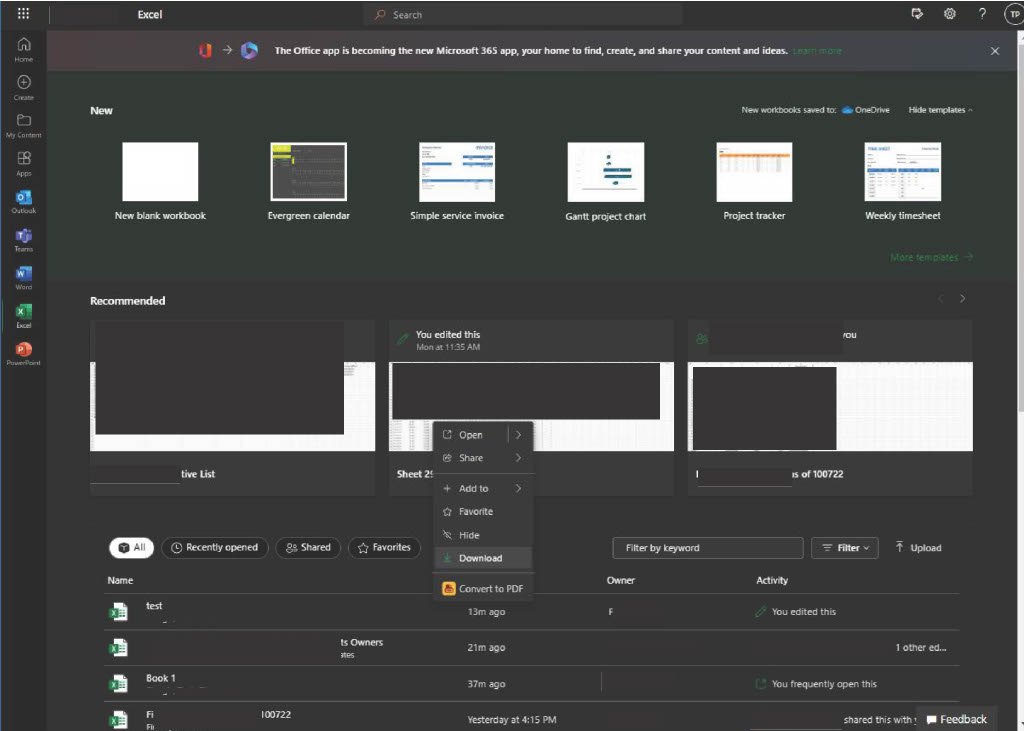Viewport: 1024px width, 731px height.
Task: Open the Gantt project chart template
Action: pos(605,182)
